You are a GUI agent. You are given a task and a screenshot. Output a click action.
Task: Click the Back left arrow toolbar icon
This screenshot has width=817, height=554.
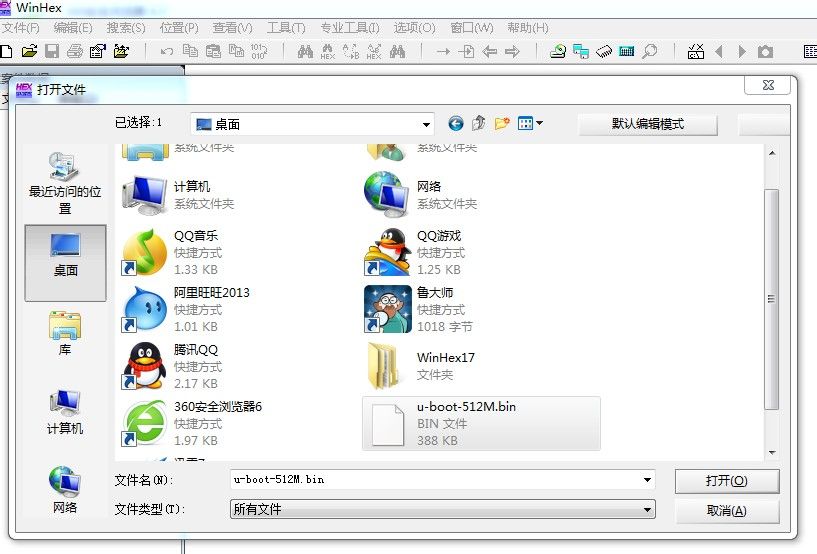point(489,52)
